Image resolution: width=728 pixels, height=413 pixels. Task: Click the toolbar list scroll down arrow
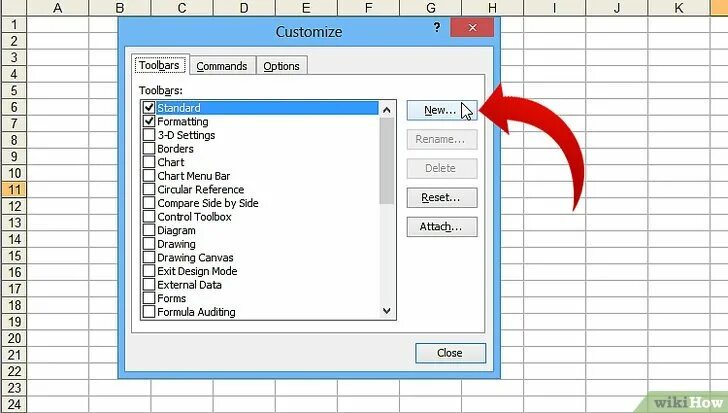(386, 311)
